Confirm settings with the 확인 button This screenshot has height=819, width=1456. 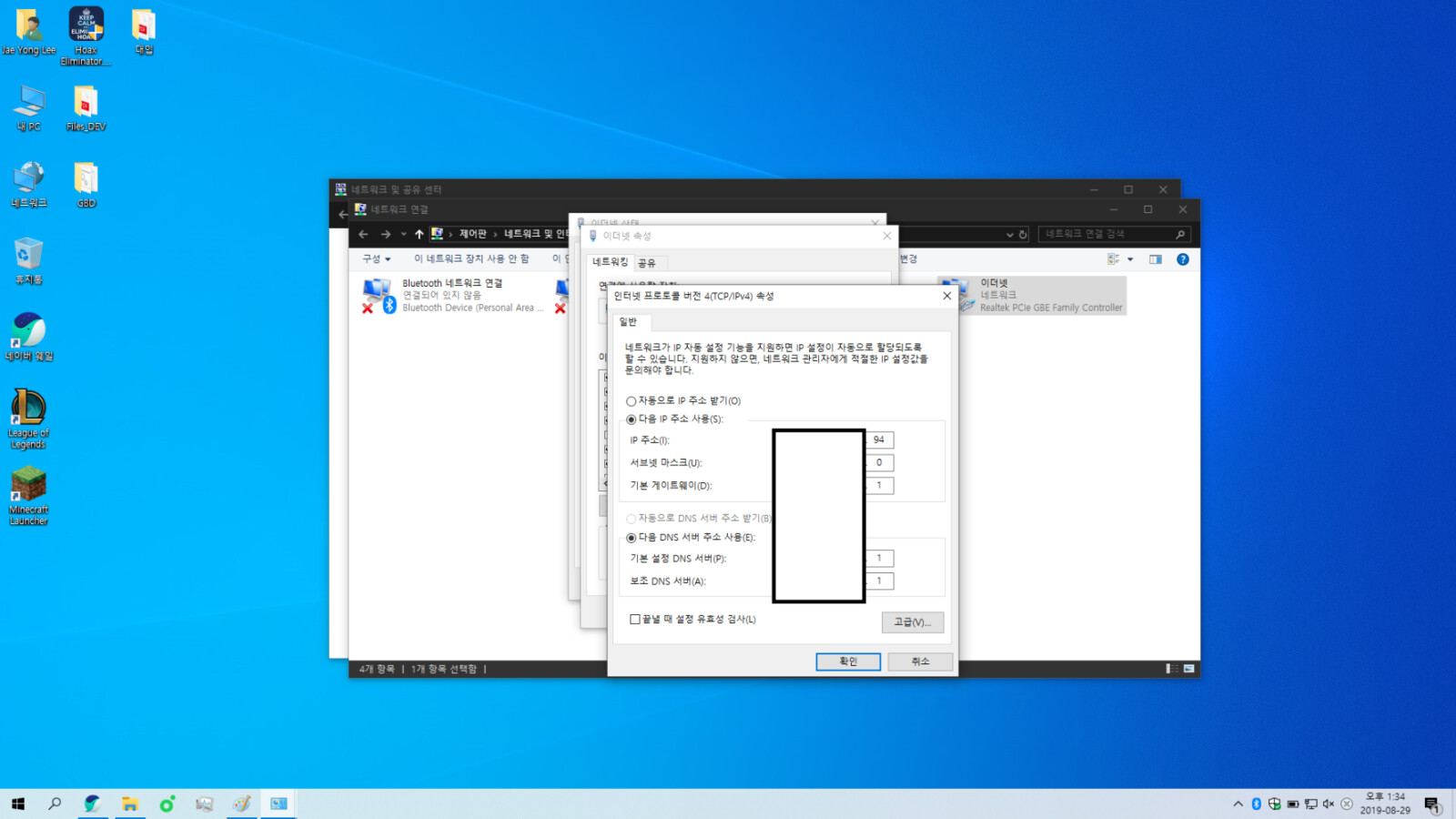point(848,662)
